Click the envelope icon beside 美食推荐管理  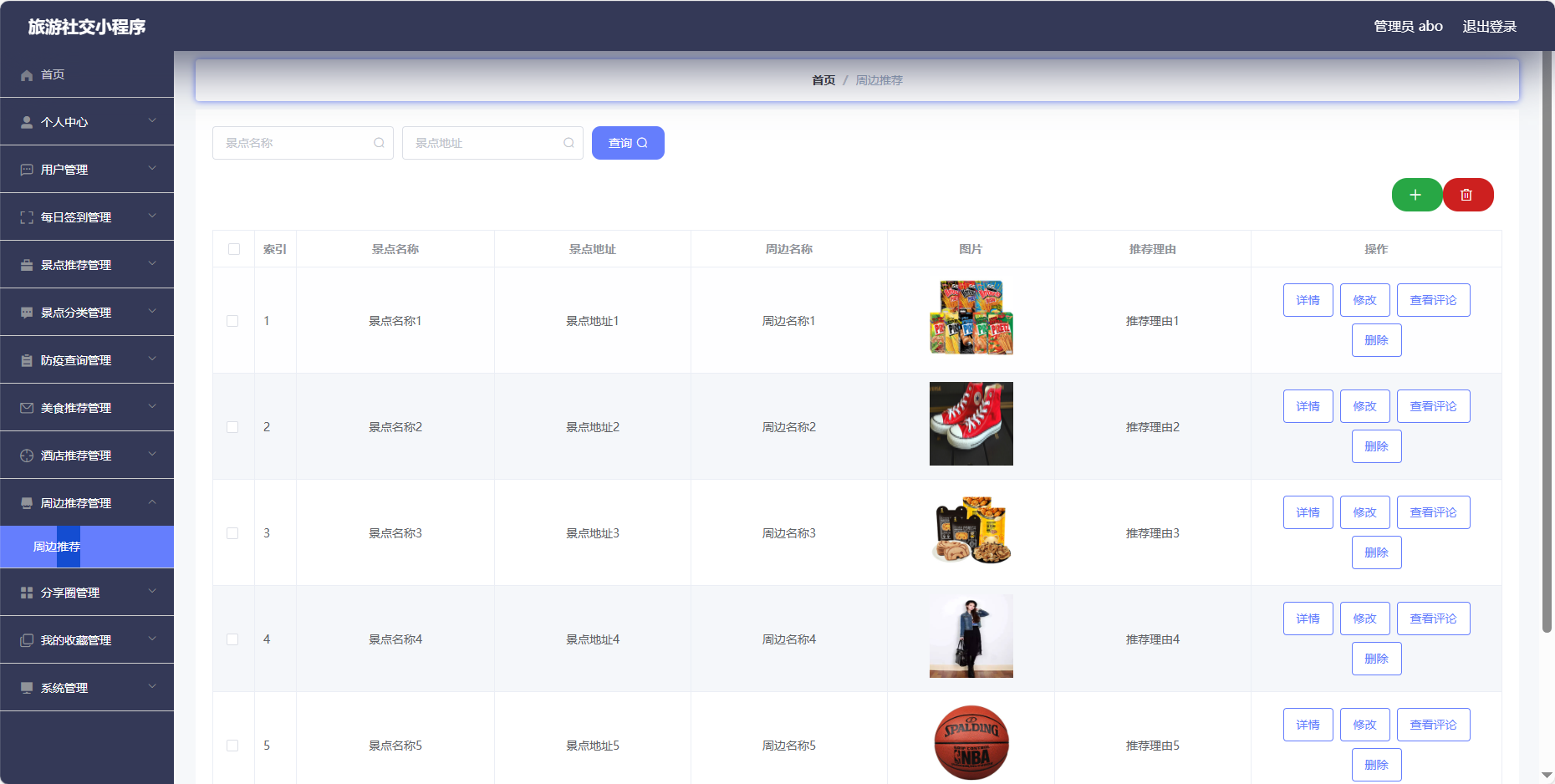[27, 409]
